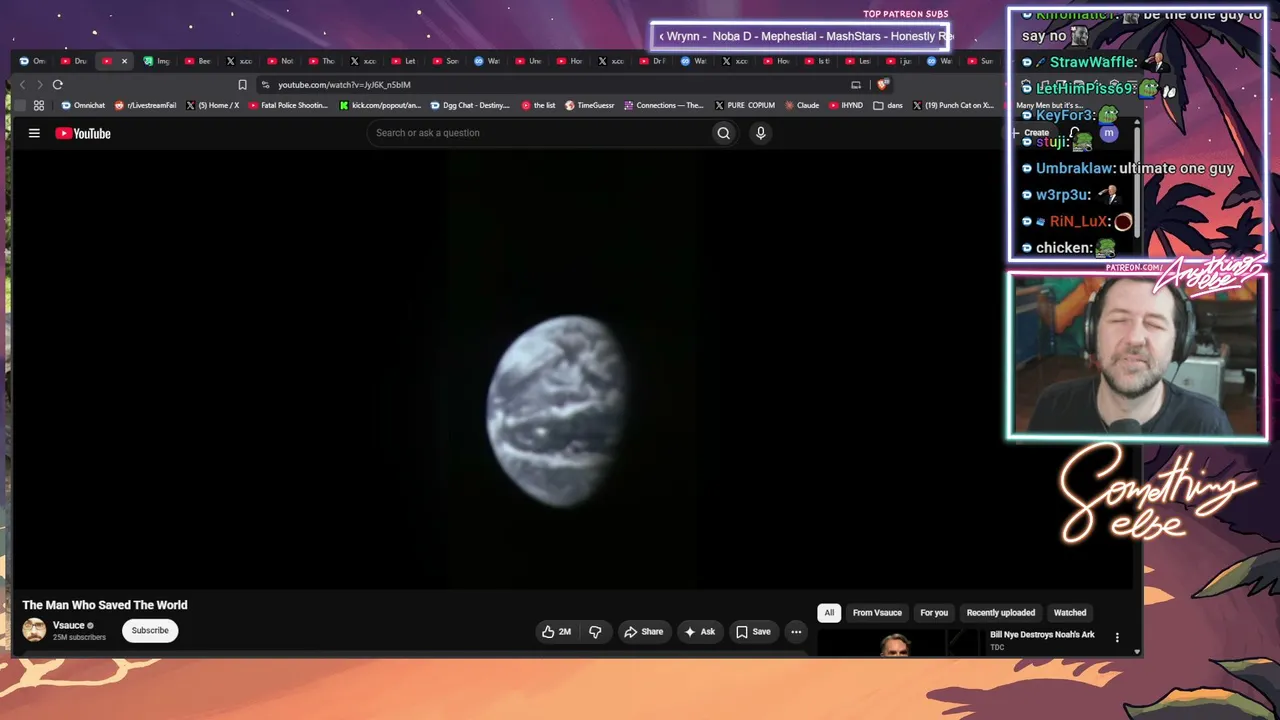Open Vsauce channel avatar
The image size is (1280, 720).
pyautogui.click(x=34, y=630)
